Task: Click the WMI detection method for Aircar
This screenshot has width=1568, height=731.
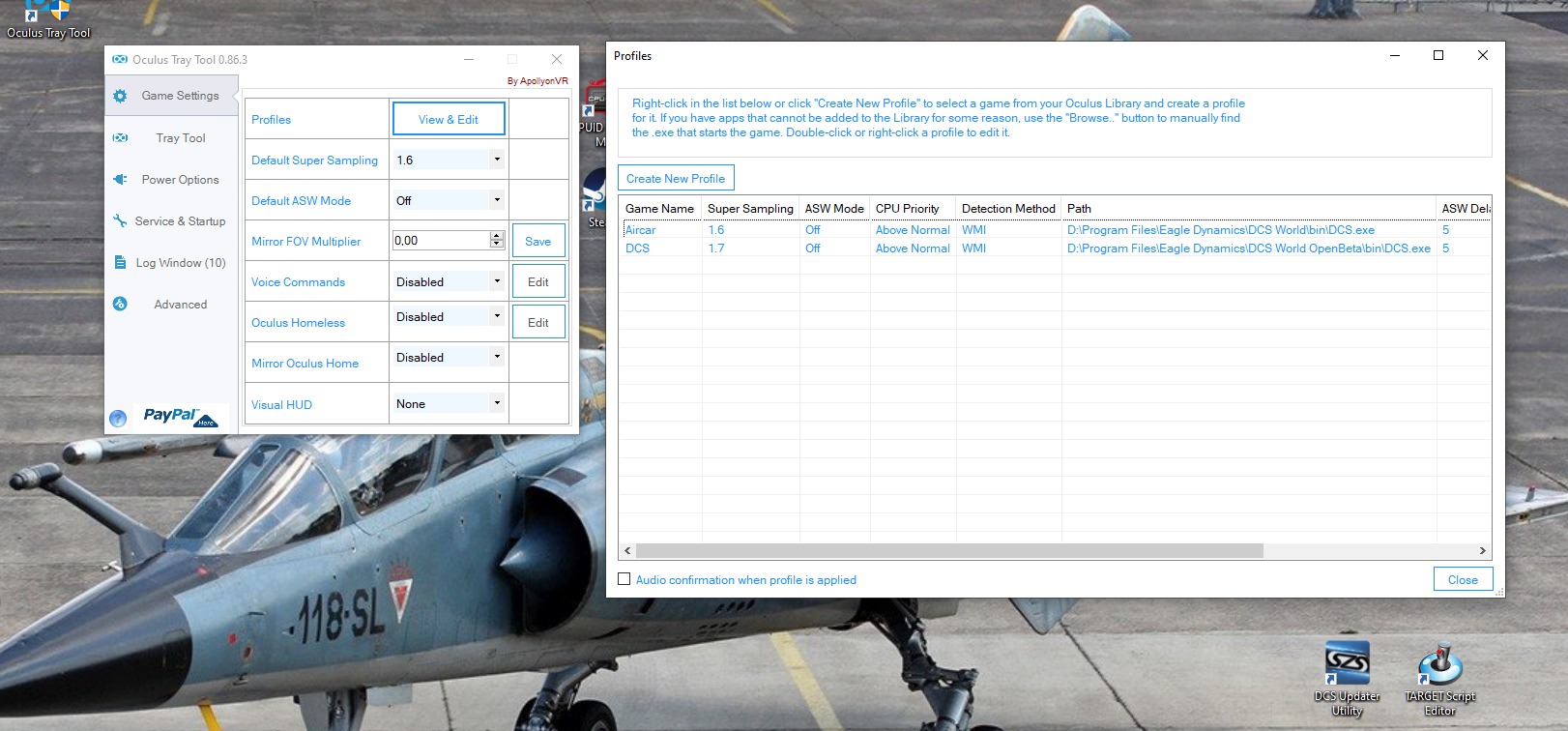Action: tap(973, 230)
